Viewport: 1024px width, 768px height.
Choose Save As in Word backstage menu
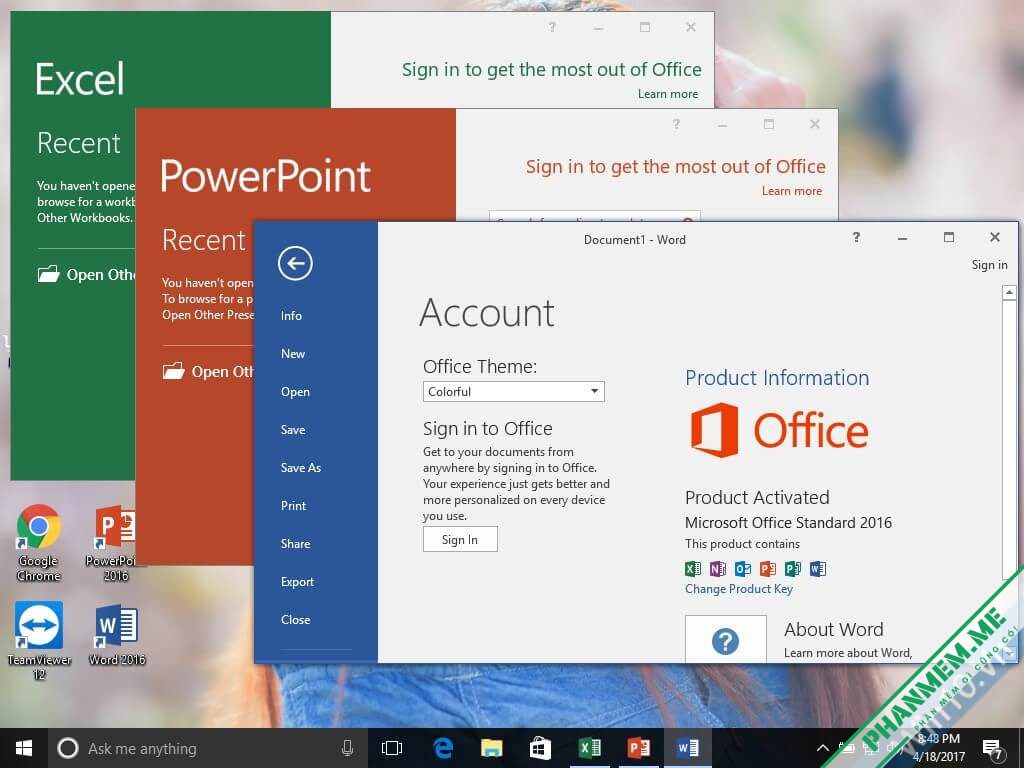300,468
